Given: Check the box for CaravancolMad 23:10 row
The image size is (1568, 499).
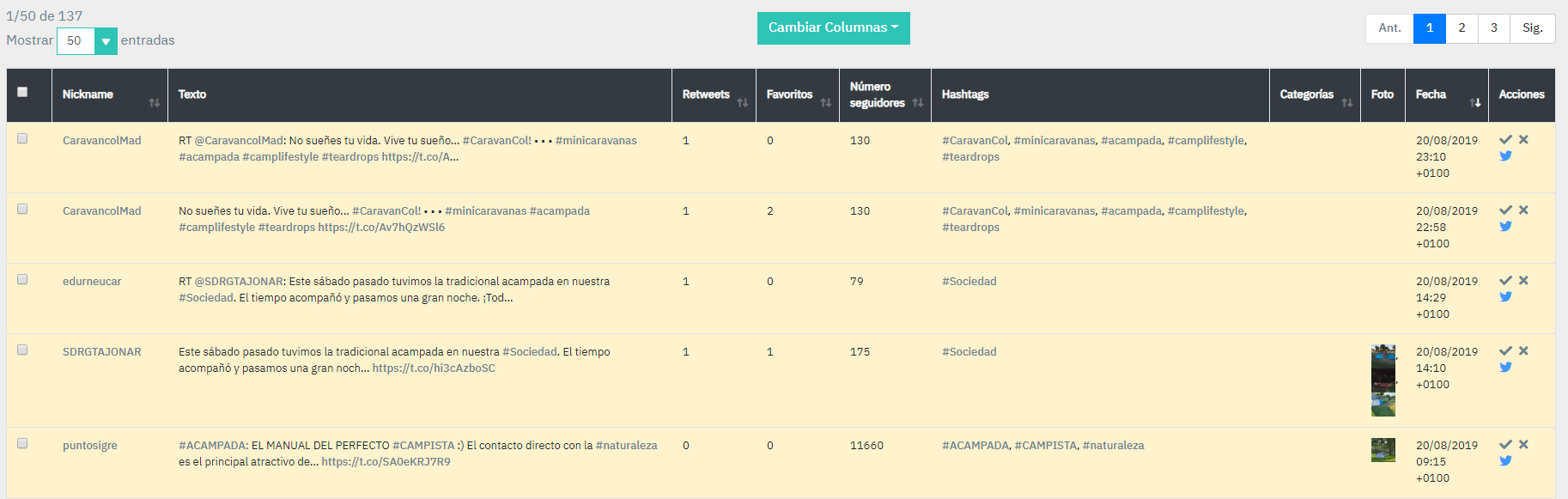Looking at the screenshot, I should [x=22, y=138].
